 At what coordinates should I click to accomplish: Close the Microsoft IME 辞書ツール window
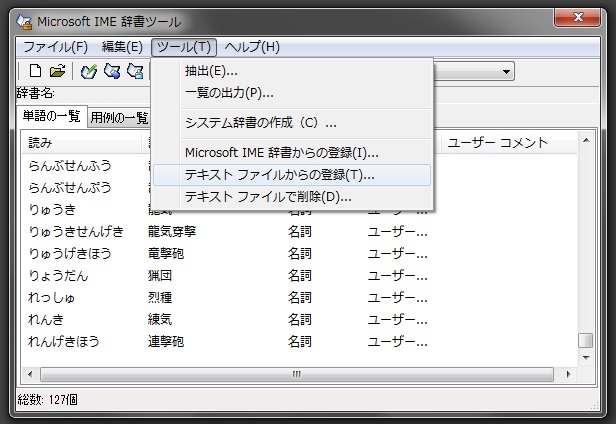(x=578, y=17)
